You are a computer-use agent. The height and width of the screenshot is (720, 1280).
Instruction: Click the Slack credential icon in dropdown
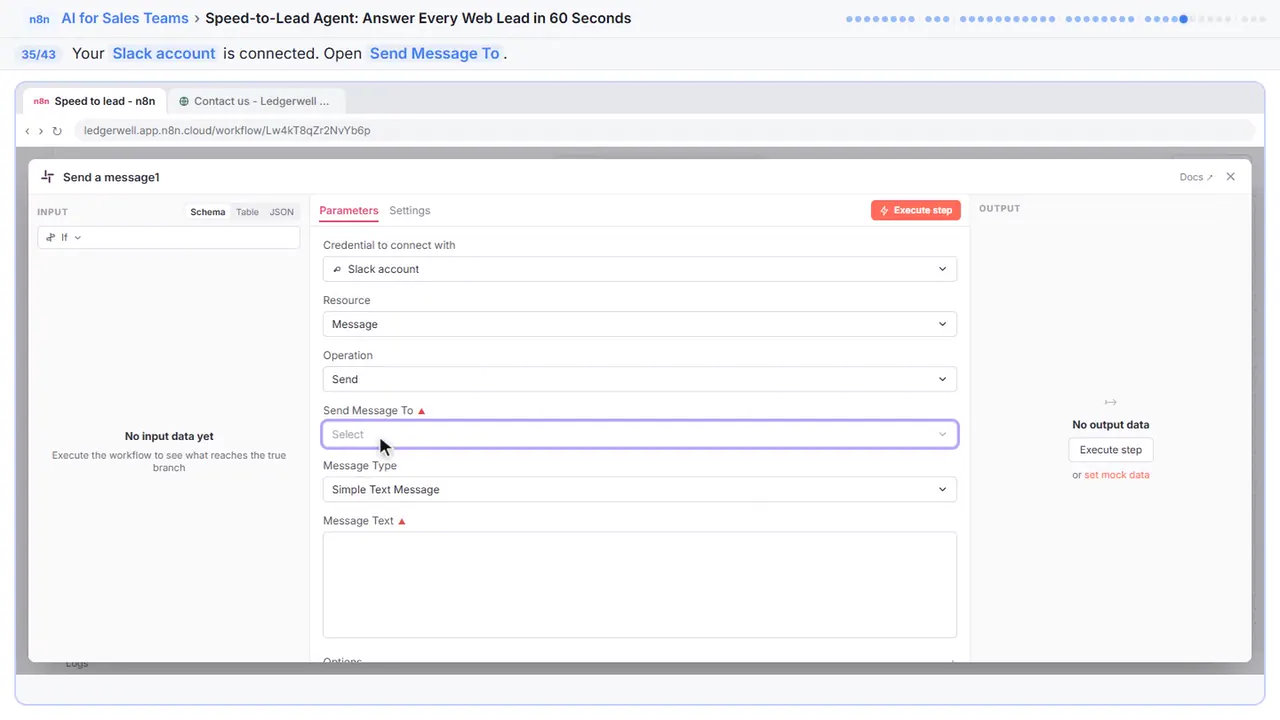pos(337,269)
